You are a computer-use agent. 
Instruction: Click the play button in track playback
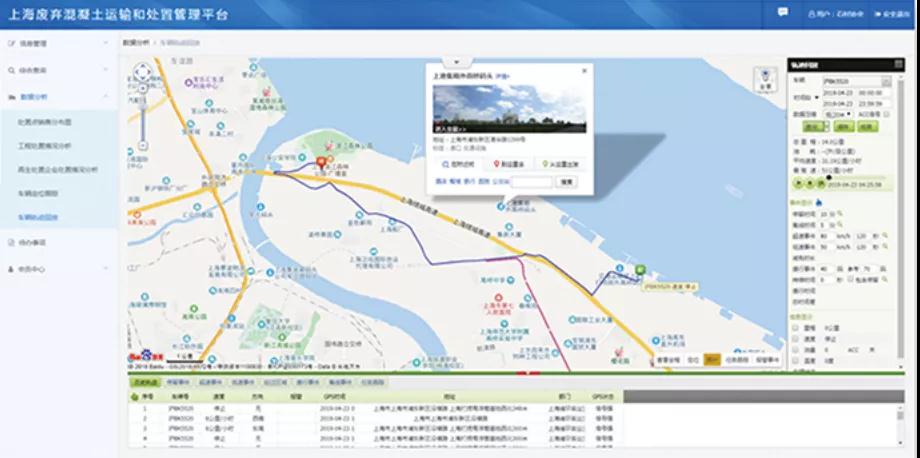(x=798, y=184)
